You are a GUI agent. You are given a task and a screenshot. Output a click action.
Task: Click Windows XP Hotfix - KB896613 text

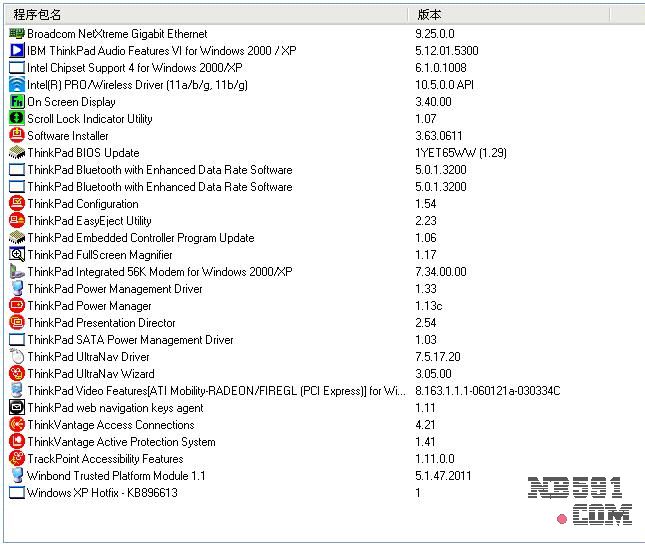[102, 493]
